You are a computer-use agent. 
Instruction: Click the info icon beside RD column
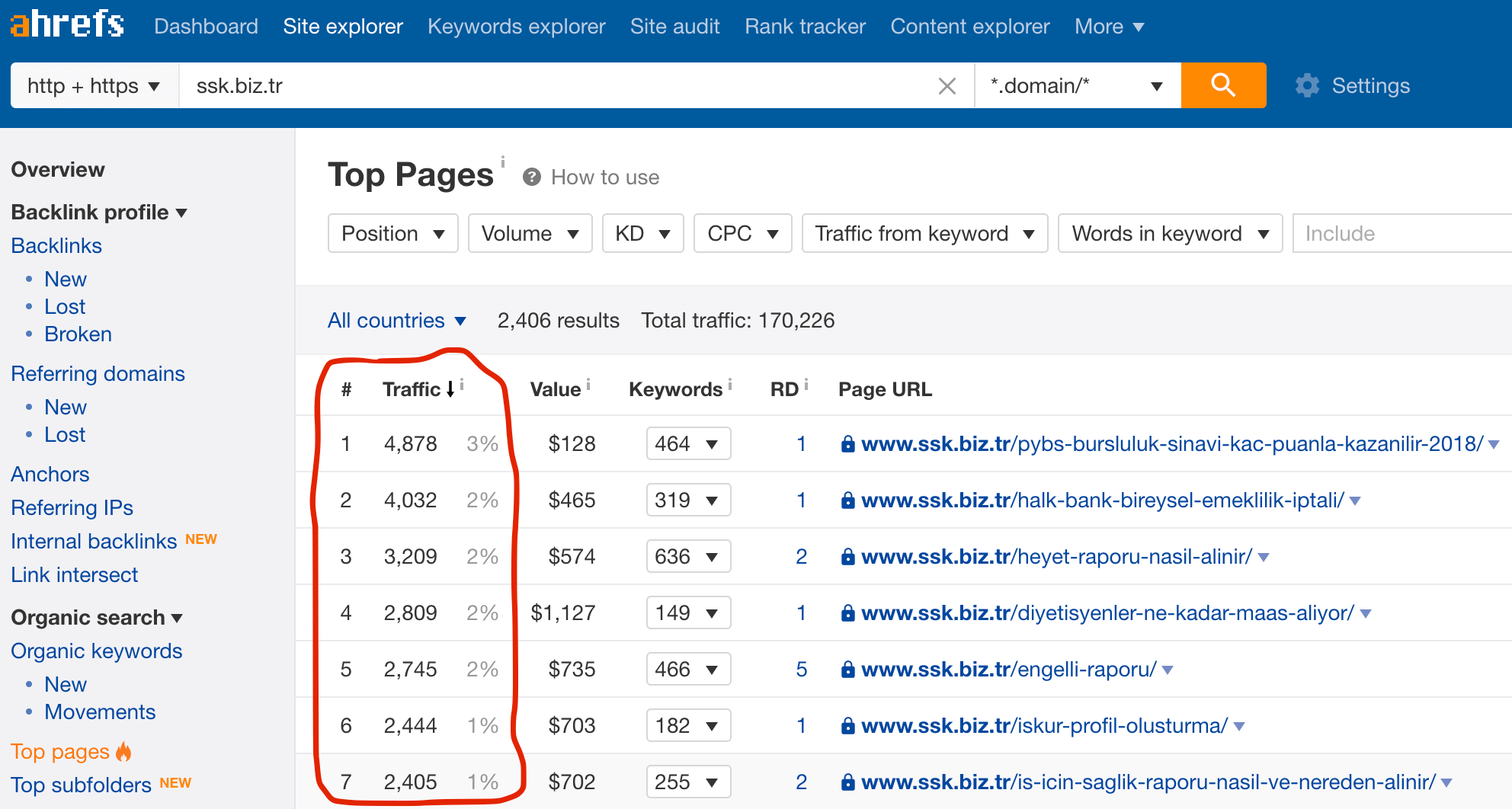[806, 385]
